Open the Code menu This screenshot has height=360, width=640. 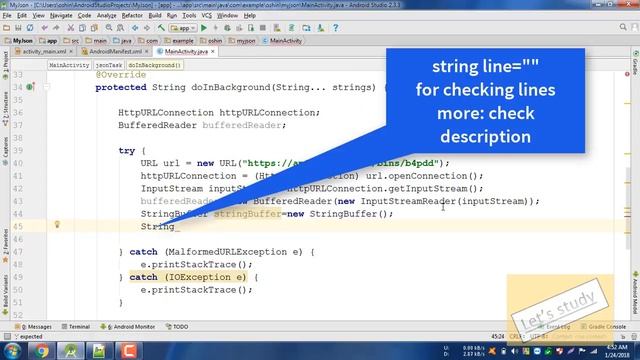[84, 16]
